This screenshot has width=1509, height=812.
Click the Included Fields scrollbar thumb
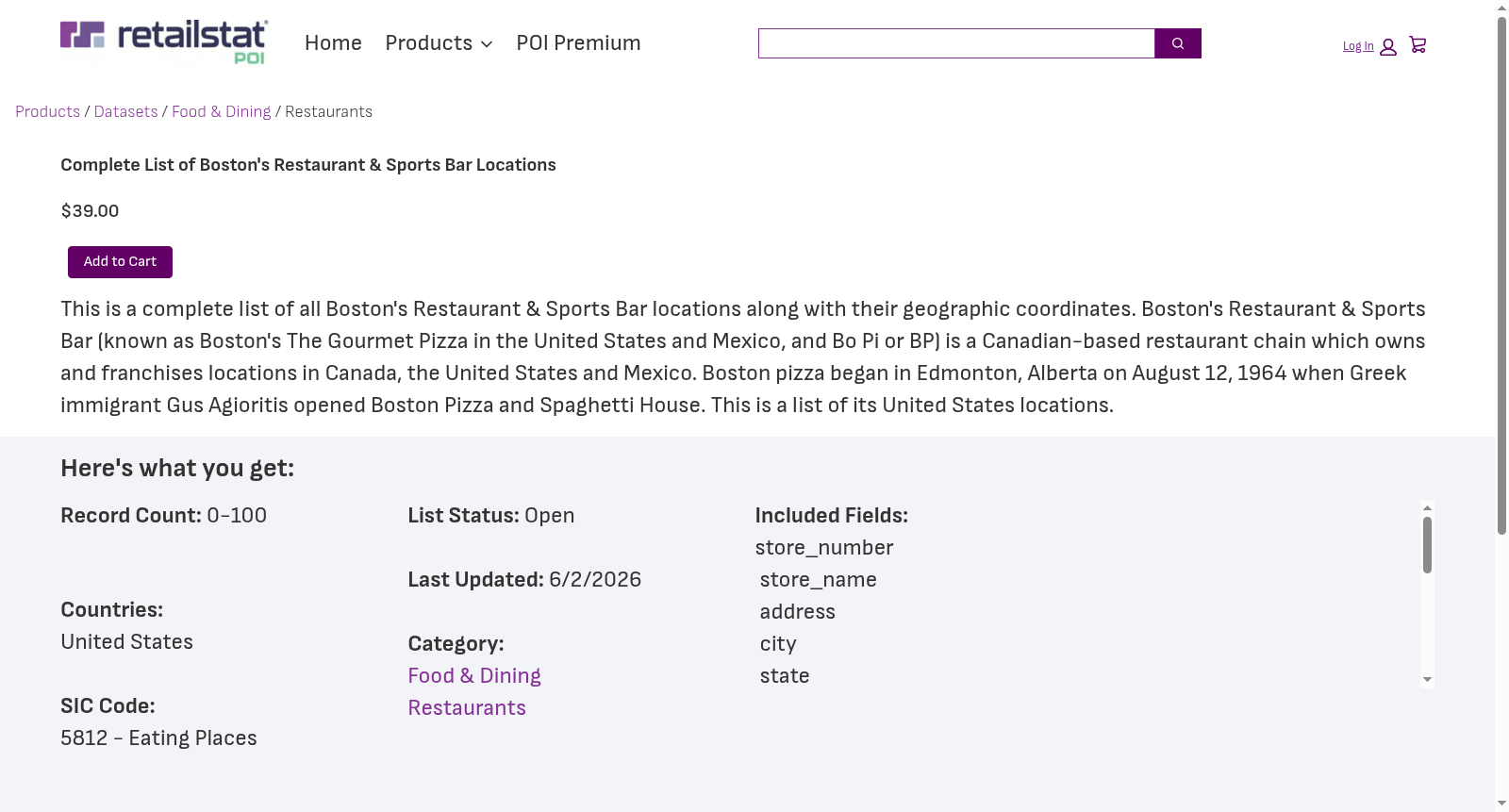1427,545
